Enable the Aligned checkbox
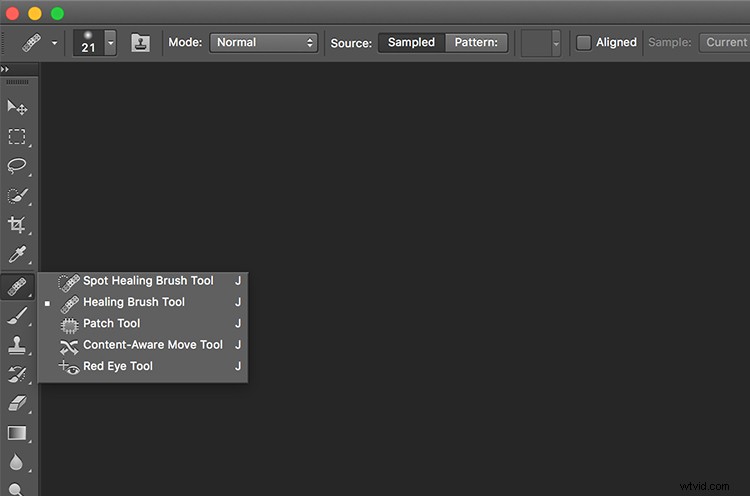This screenshot has height=496, width=750. tap(584, 43)
